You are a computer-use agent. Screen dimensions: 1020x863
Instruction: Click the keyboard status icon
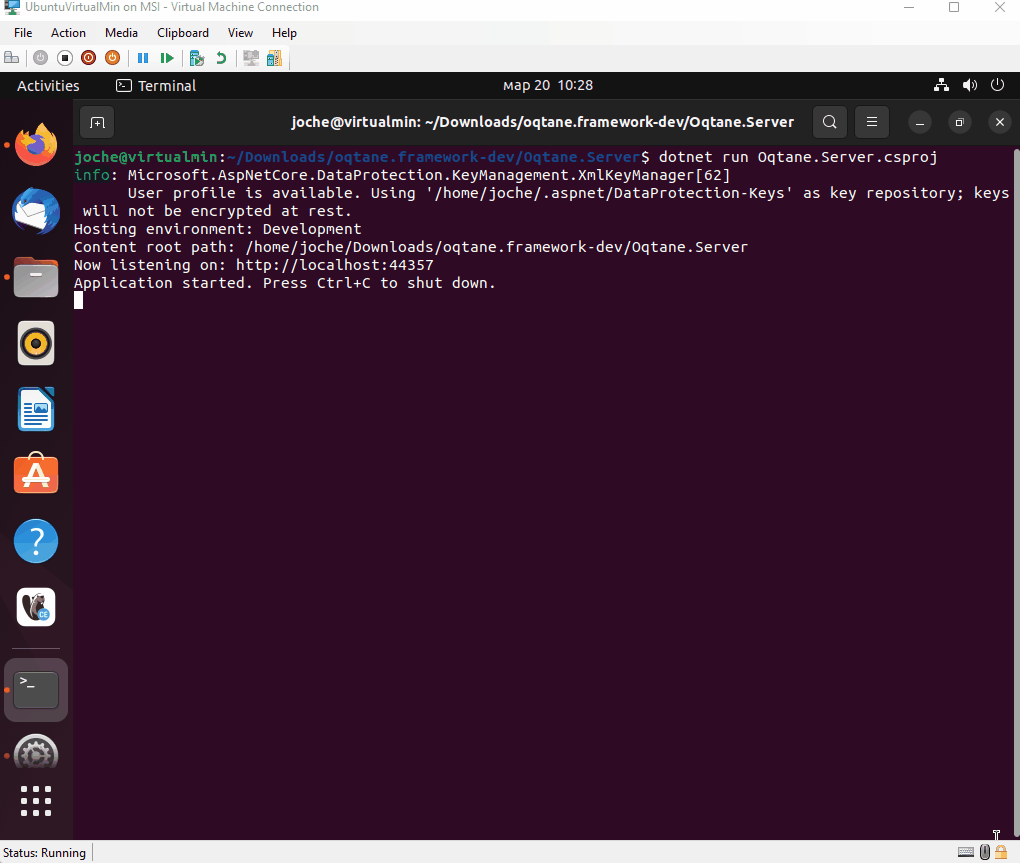pyautogui.click(x=966, y=852)
